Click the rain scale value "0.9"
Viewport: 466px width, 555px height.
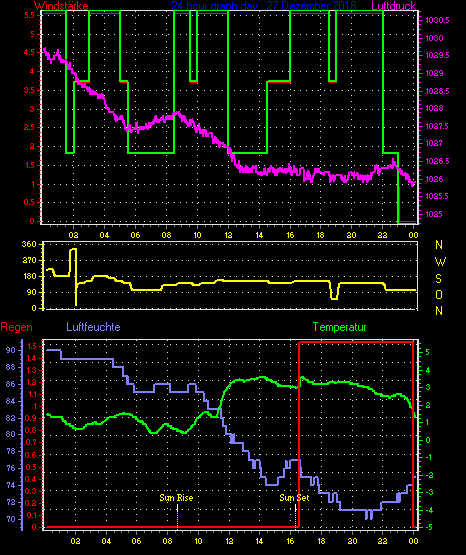point(32,418)
